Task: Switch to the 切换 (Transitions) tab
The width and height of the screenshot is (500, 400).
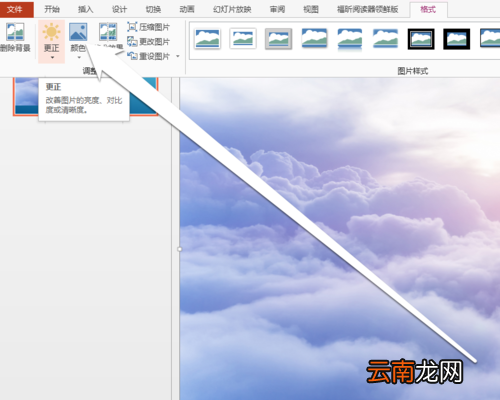Action: (153, 9)
